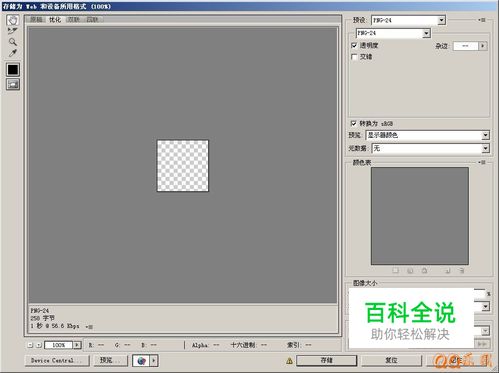
Task: Open the 颜色表 color table flyout menu
Action: (482, 162)
